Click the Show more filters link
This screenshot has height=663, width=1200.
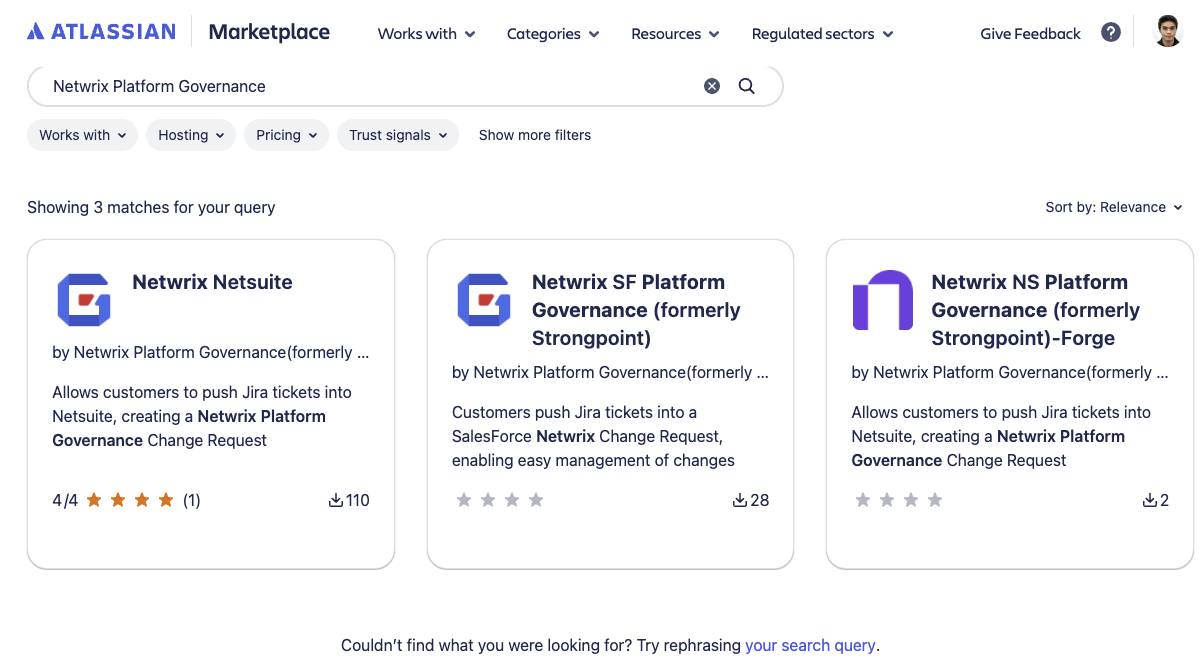pyautogui.click(x=534, y=134)
